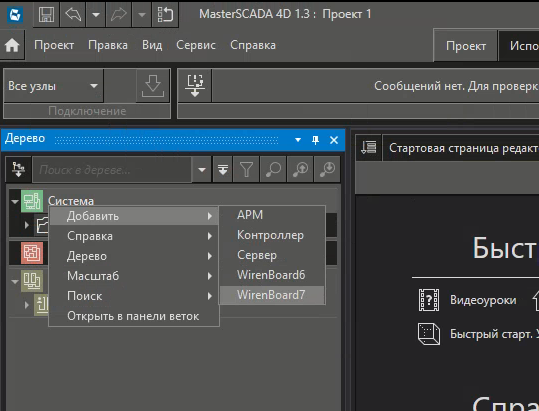Click the magnifier search icon in tree toolbar
This screenshot has height=411, width=539.
click(x=273, y=169)
